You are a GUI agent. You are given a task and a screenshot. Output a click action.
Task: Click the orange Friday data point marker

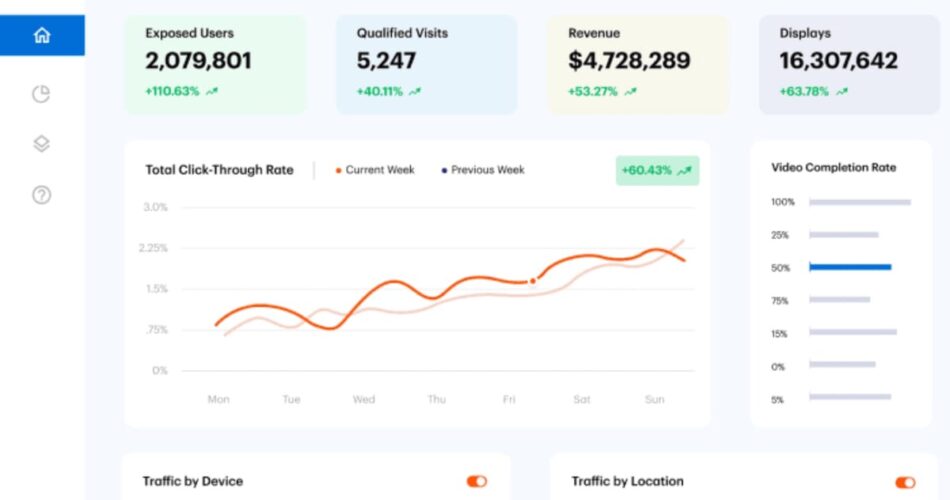[x=532, y=282]
